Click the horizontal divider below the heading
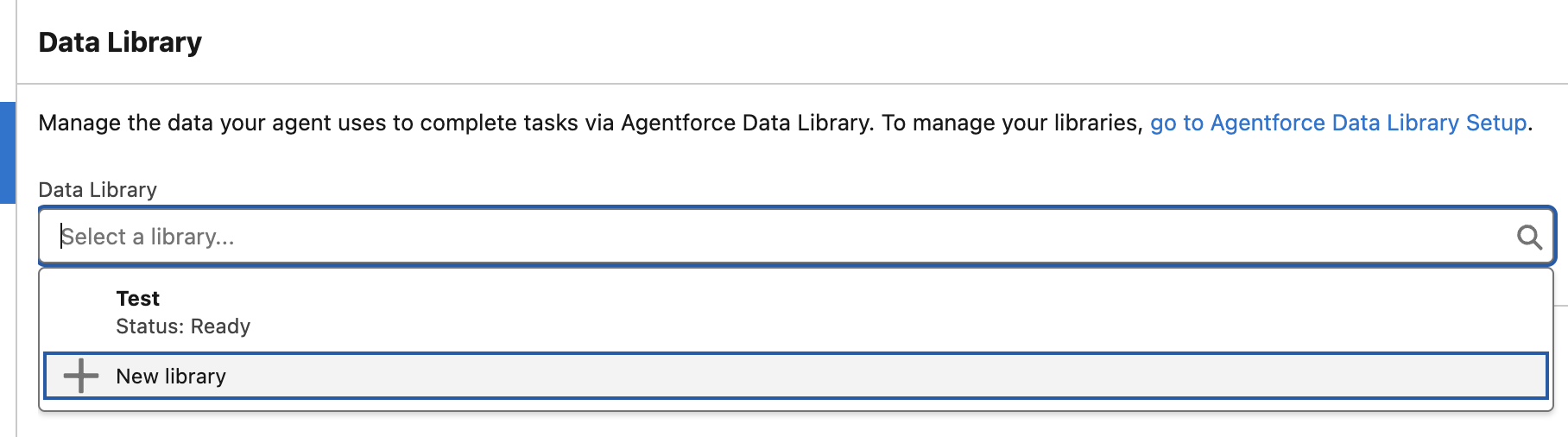Viewport: 1568px width, 437px height. pos(777,84)
